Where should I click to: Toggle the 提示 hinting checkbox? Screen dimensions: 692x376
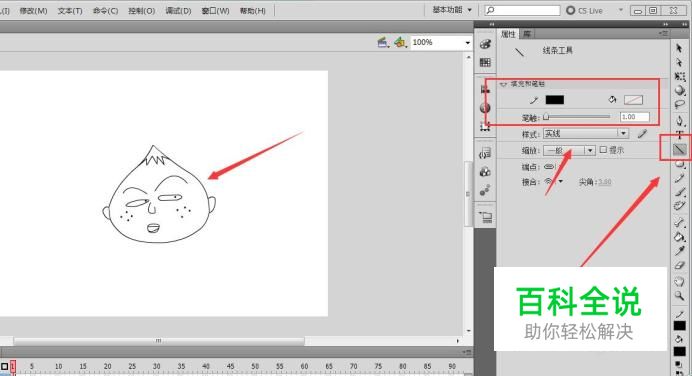click(603, 150)
